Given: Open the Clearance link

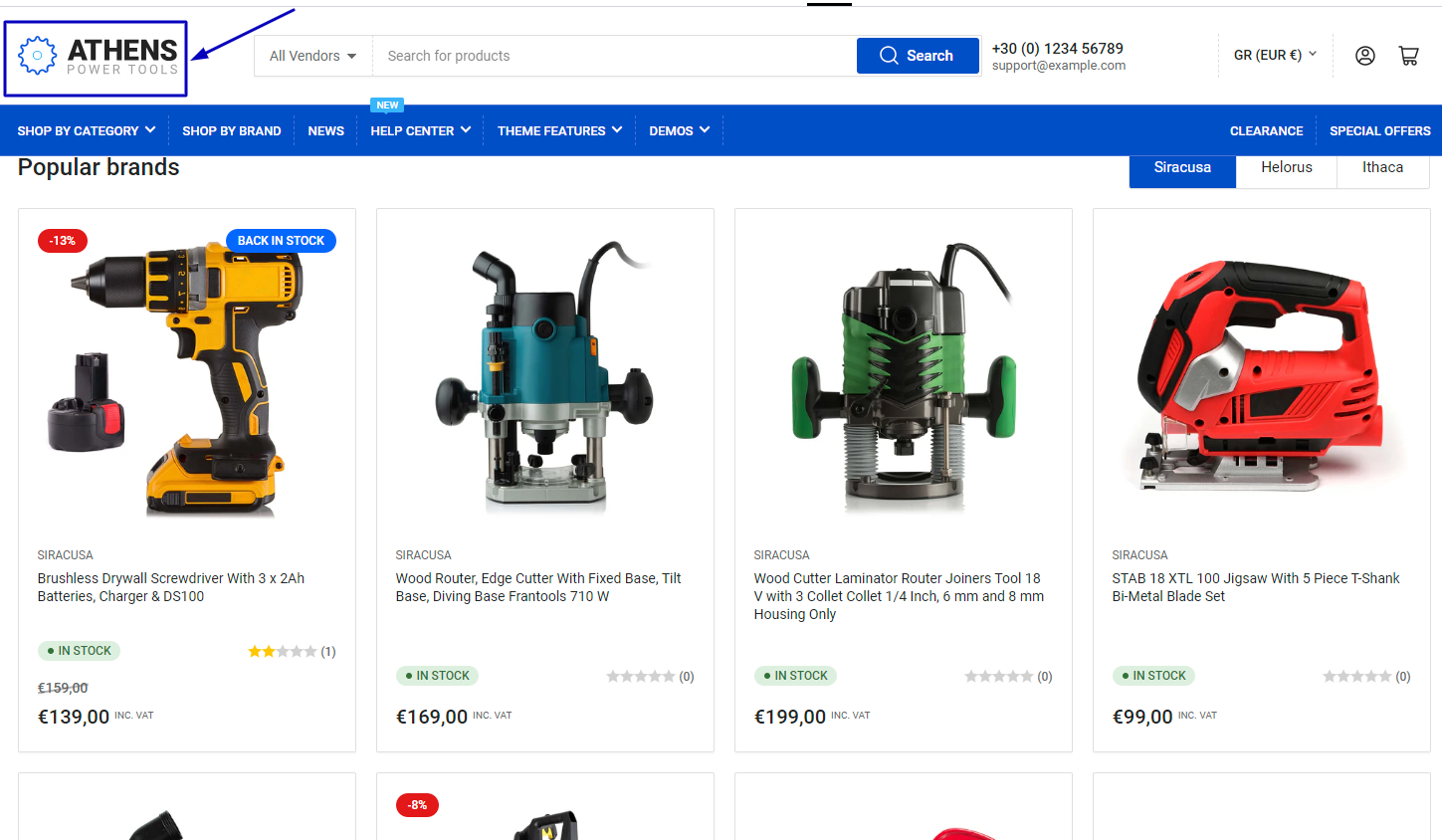Looking at the screenshot, I should 1266,130.
